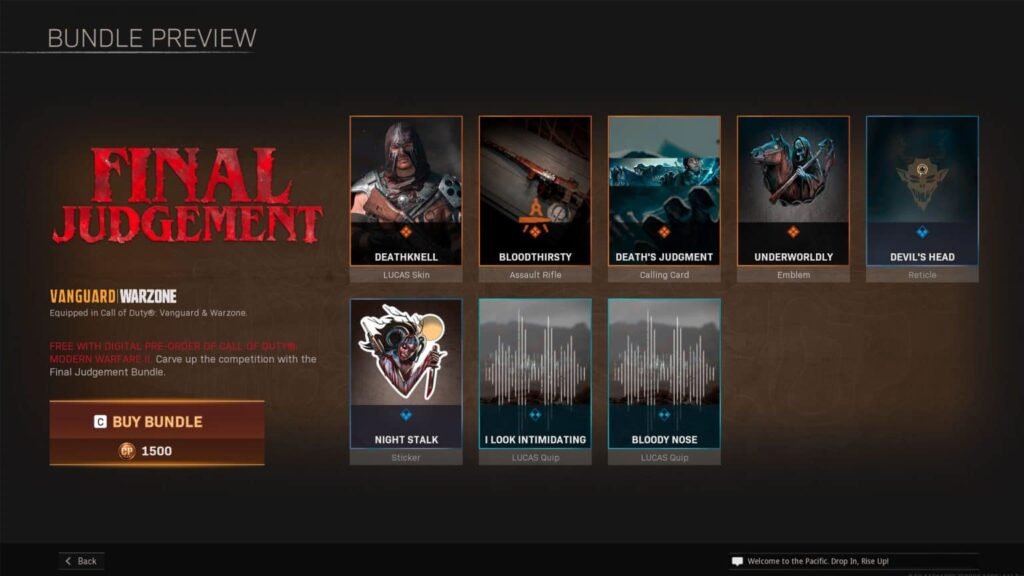Screen dimensions: 1024x576
Task: Click the Back button
Action: point(81,561)
